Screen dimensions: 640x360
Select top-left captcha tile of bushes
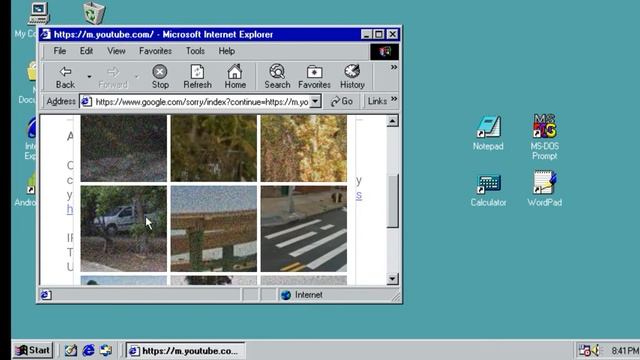click(x=124, y=148)
